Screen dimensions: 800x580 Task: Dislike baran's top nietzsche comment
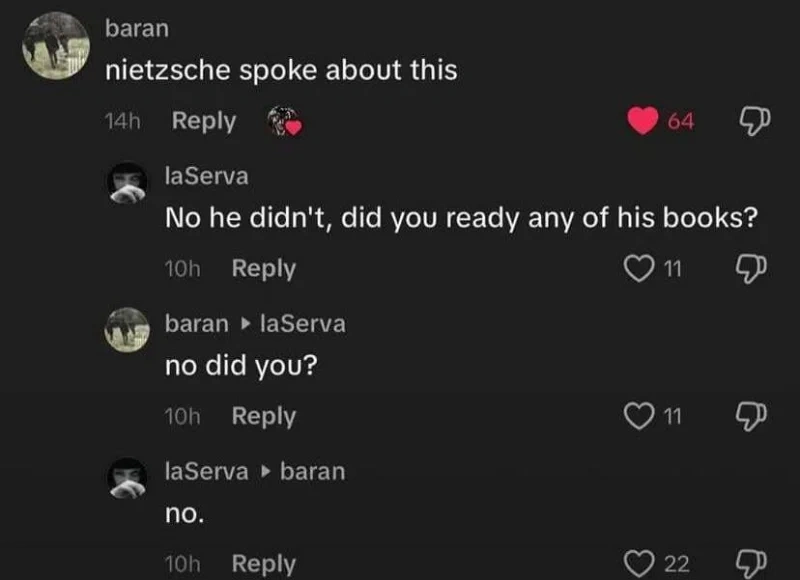(x=750, y=121)
